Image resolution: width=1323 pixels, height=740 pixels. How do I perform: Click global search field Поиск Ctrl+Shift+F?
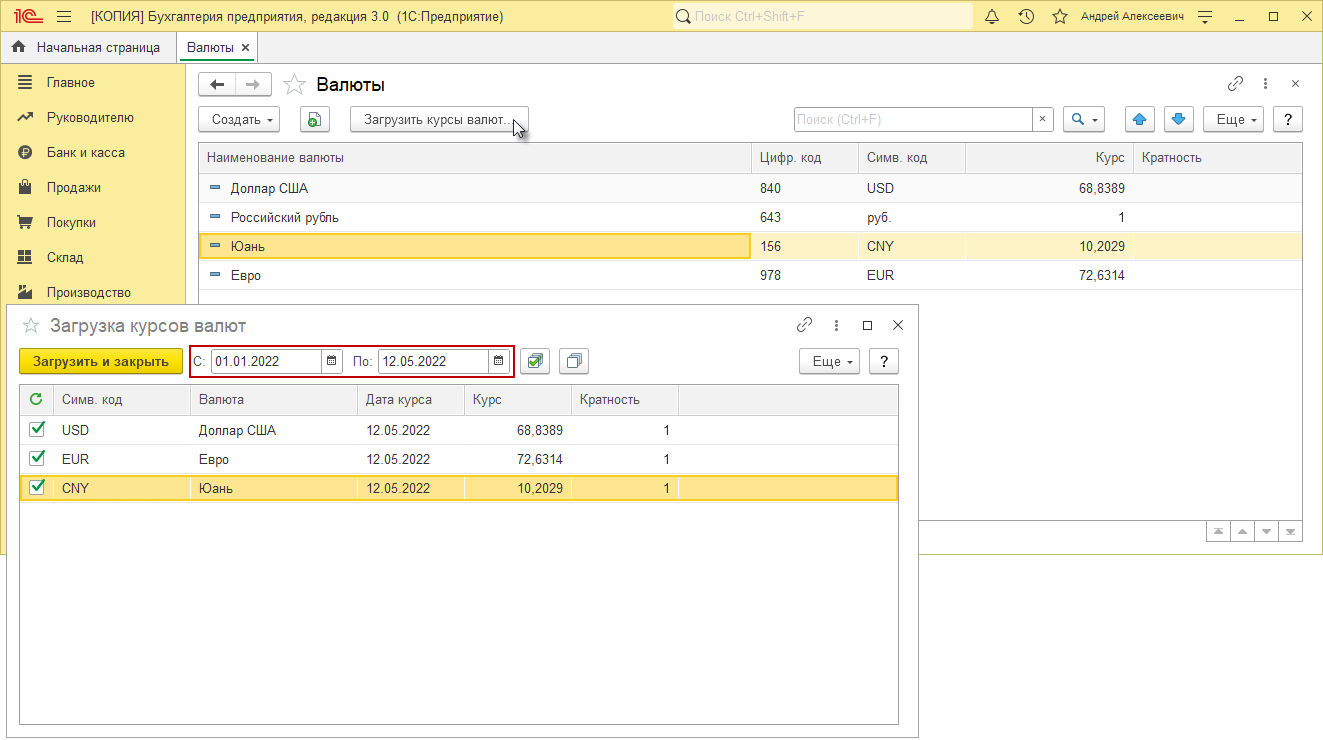822,17
